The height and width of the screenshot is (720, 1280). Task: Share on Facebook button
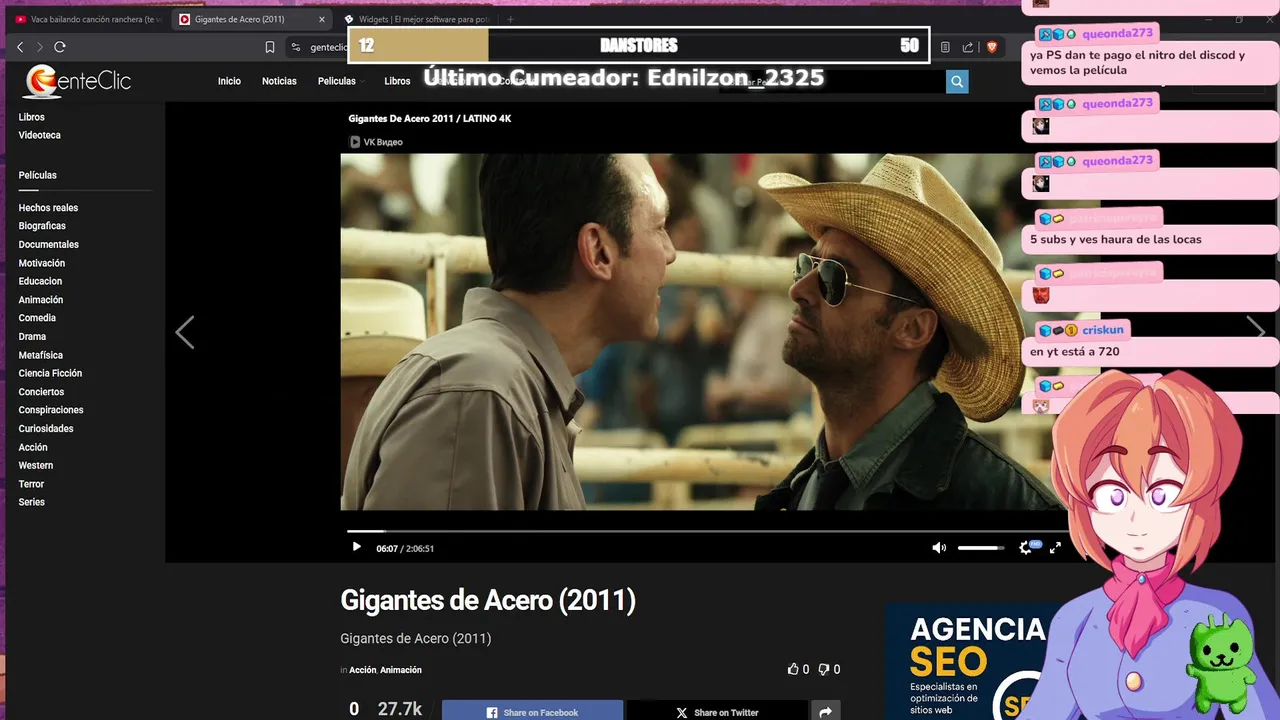pyautogui.click(x=532, y=711)
